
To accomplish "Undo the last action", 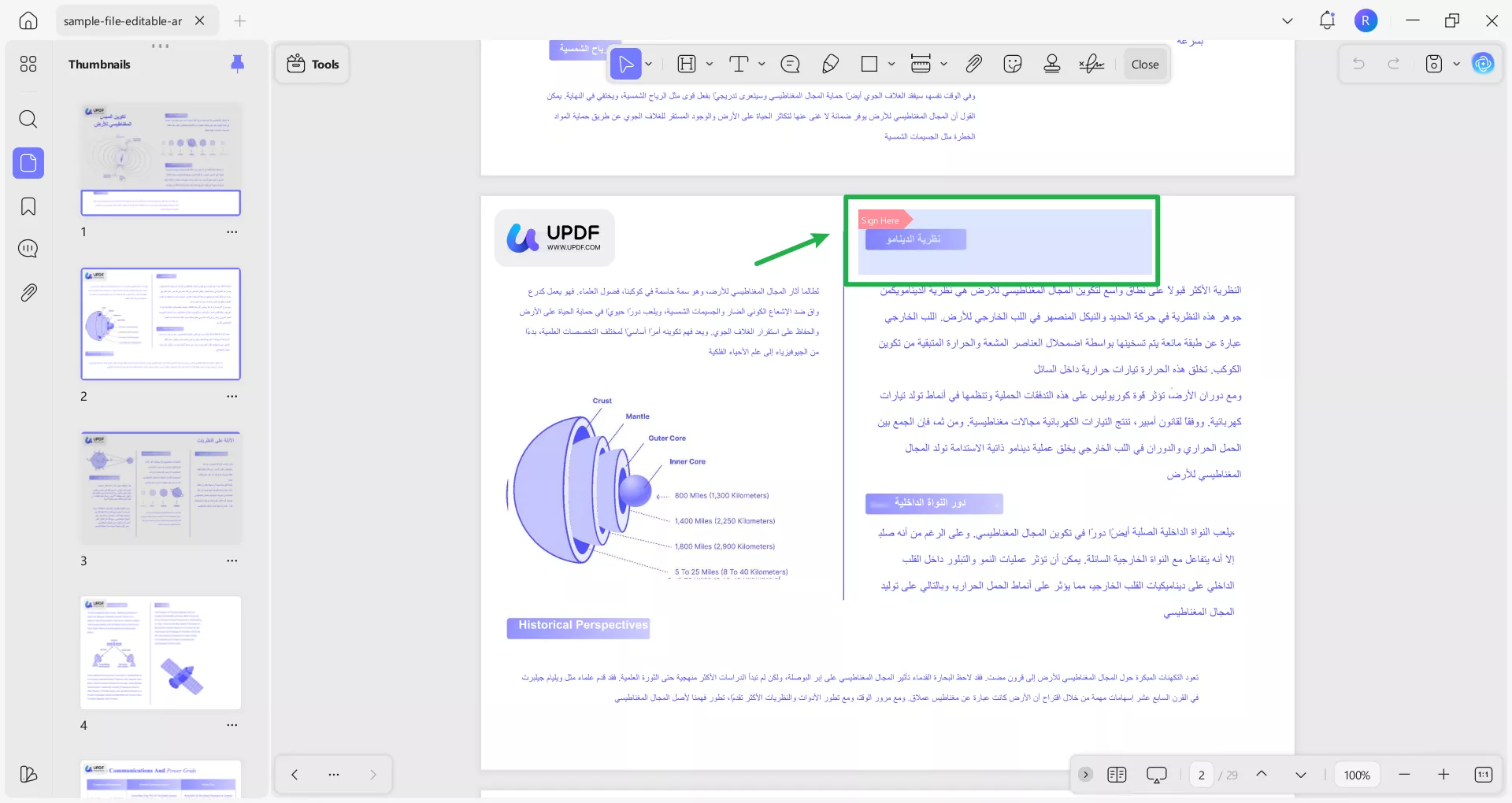I will click(x=1358, y=64).
